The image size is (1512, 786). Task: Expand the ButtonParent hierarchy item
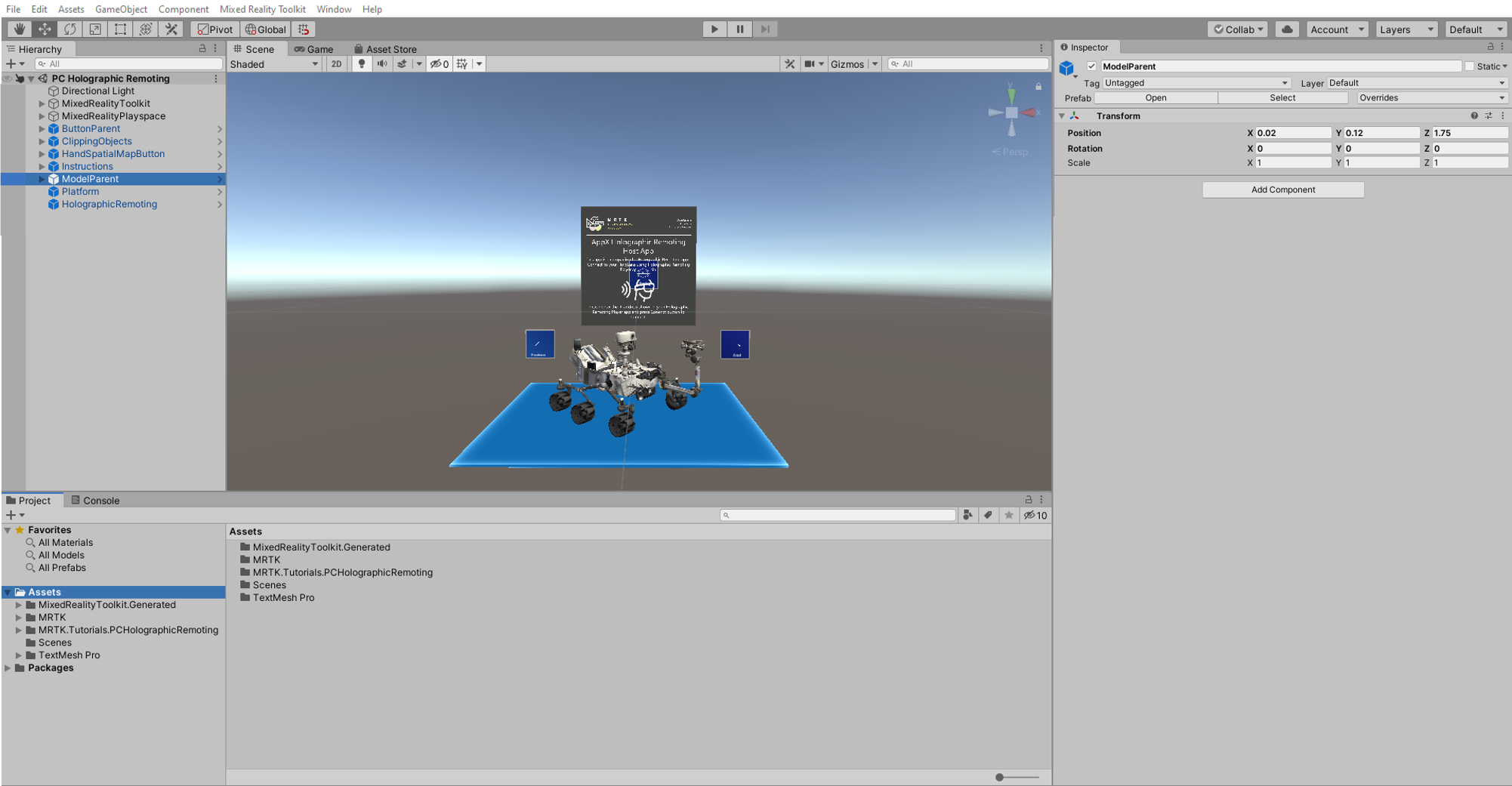[42, 129]
